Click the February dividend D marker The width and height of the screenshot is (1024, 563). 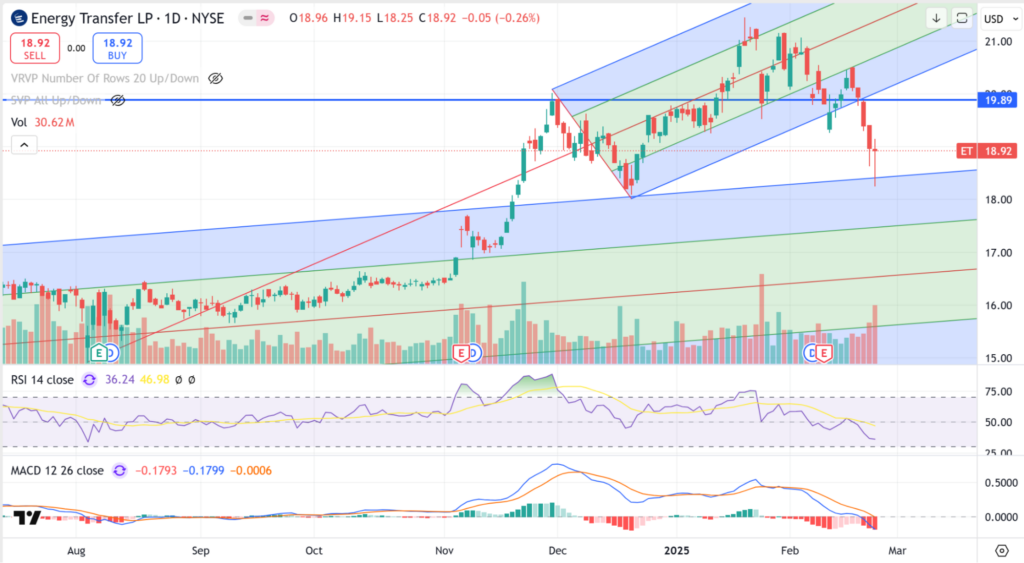coord(811,353)
